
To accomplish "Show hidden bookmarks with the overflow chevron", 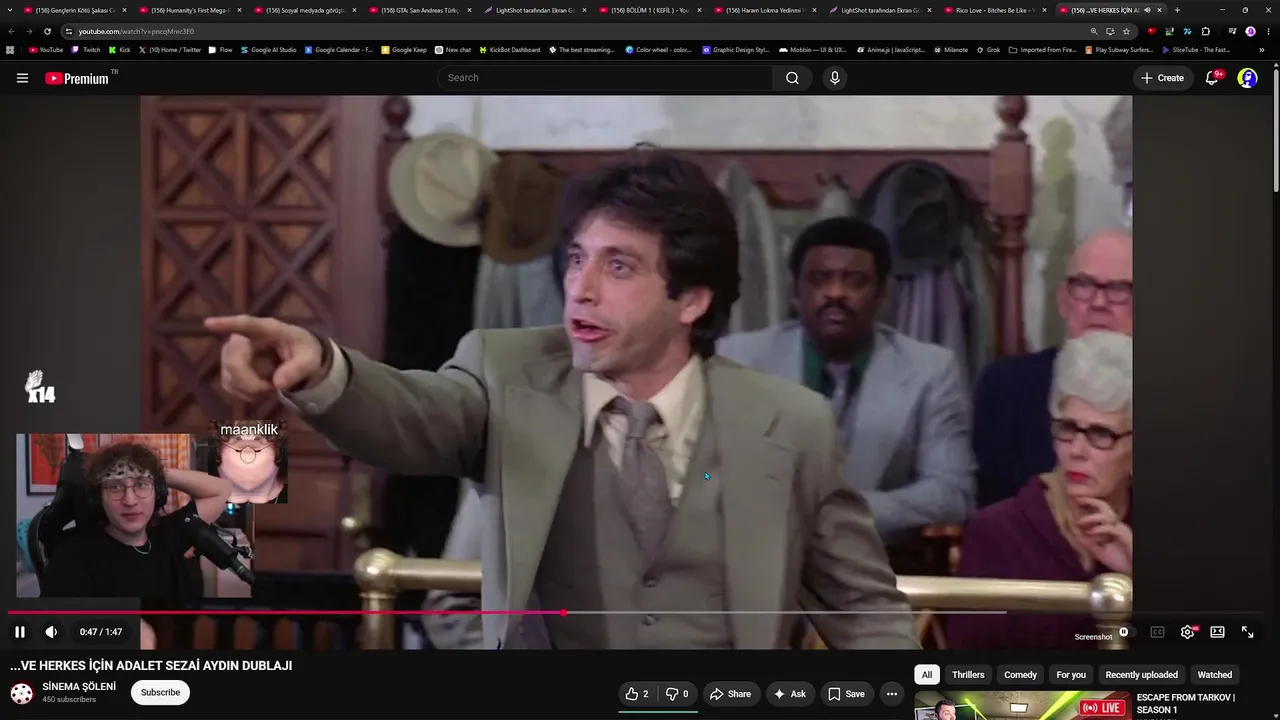I will coord(1262,49).
